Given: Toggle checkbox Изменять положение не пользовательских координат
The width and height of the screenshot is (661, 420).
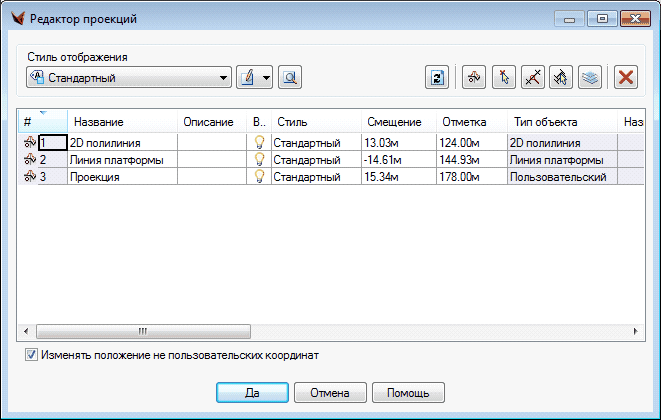Looking at the screenshot, I should point(31,354).
